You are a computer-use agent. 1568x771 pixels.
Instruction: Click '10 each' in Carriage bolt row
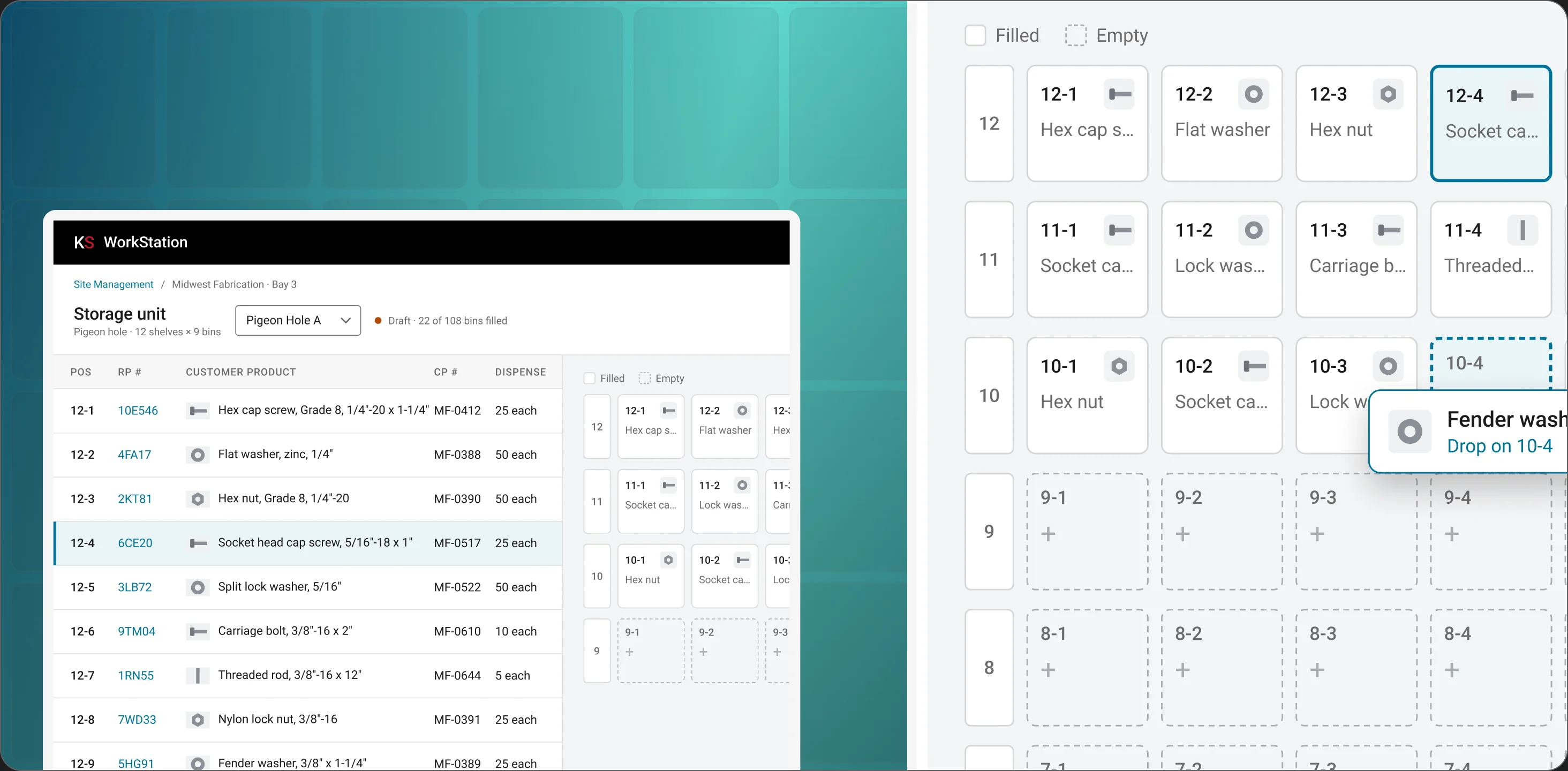point(516,632)
